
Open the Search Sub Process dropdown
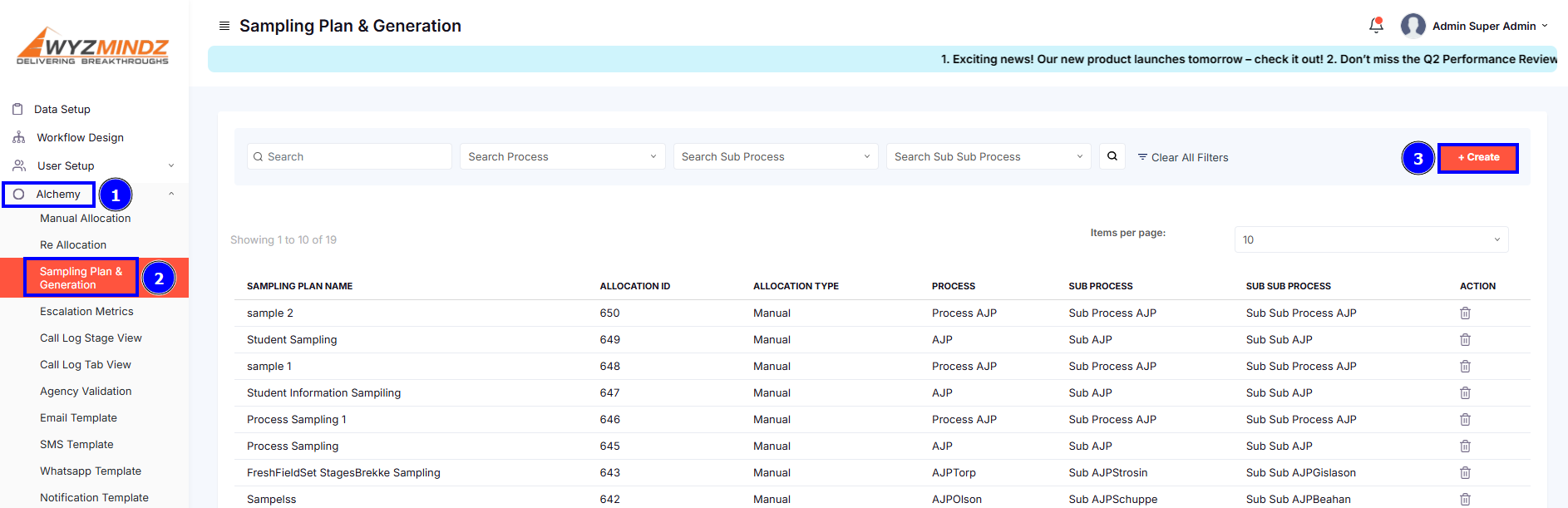pos(776,156)
